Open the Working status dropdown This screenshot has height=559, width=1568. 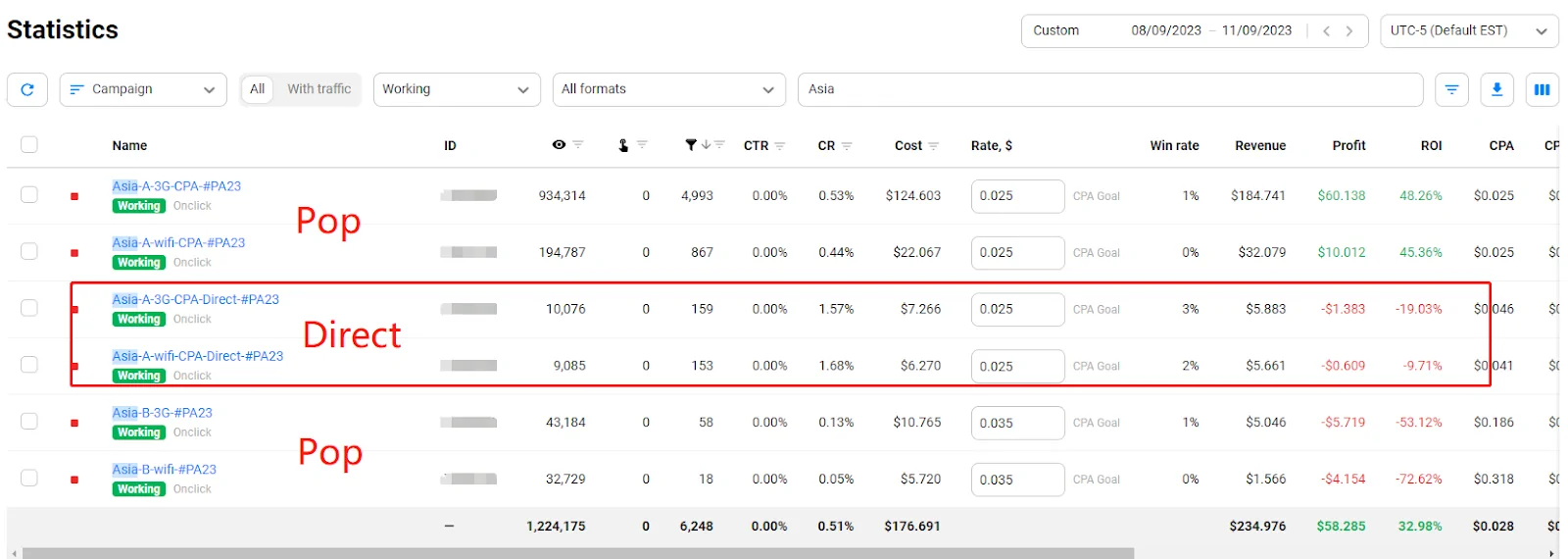pos(456,89)
